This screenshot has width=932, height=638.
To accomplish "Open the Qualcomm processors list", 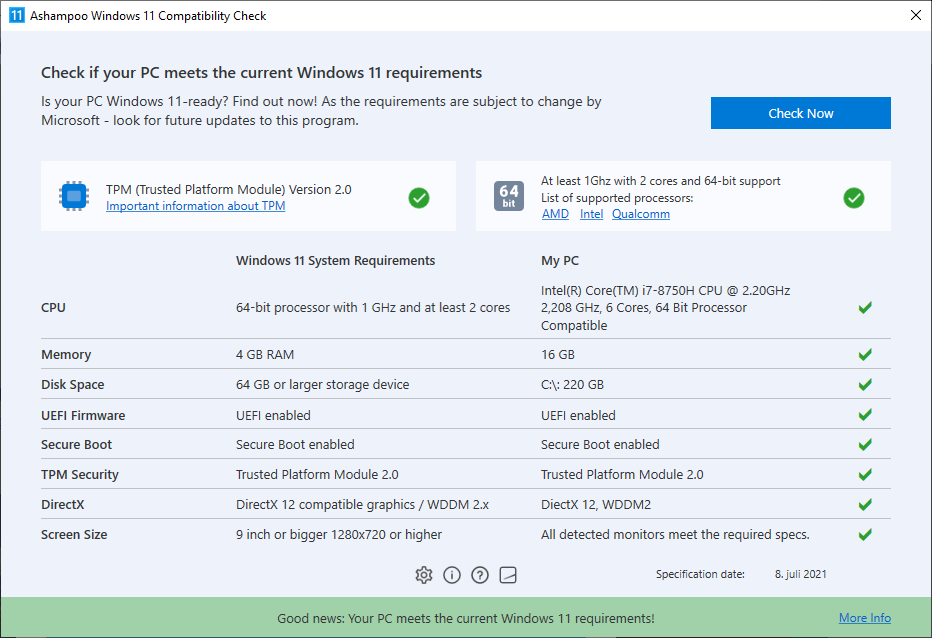I will point(640,213).
